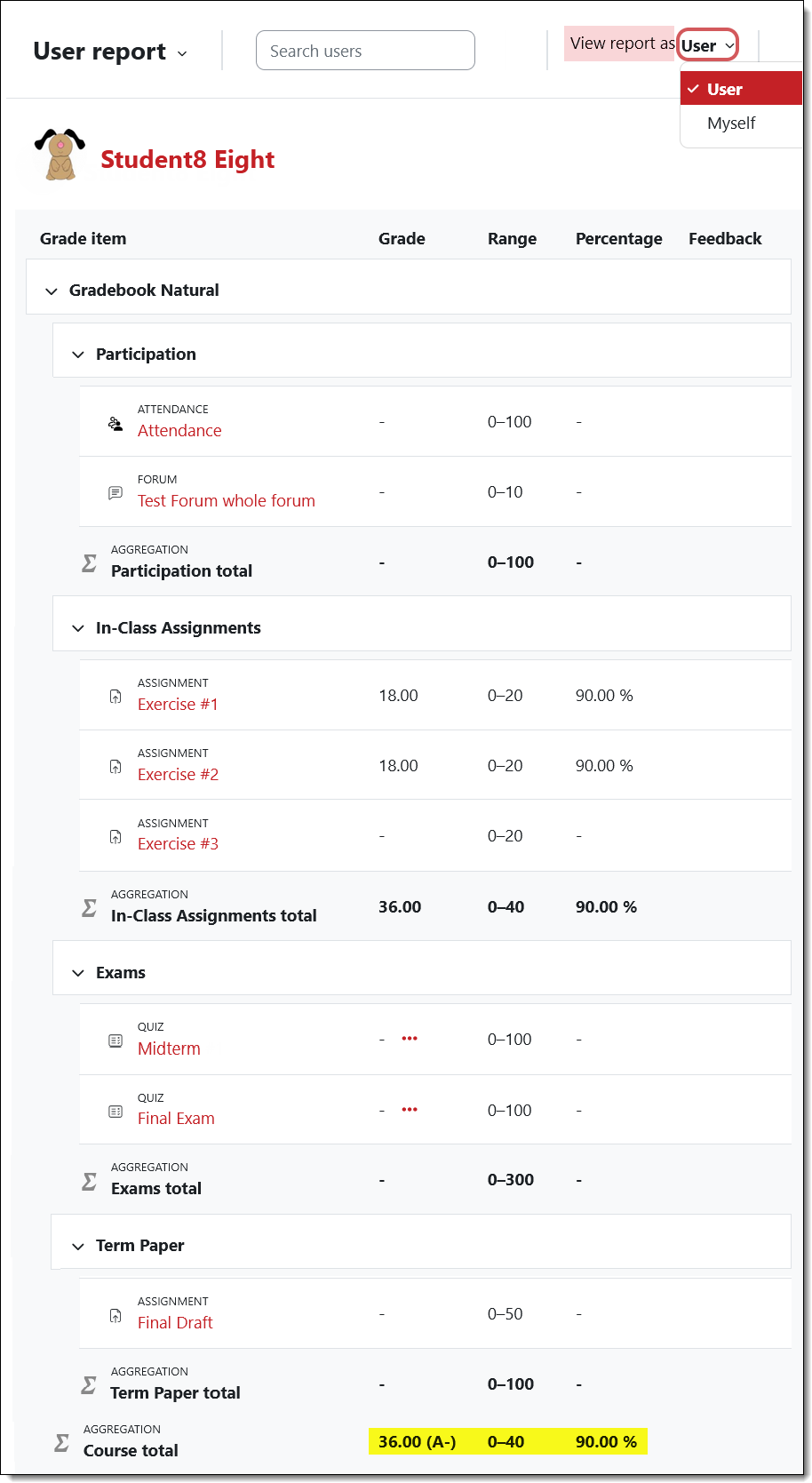
Task: Open the Exercise #1 assignment link
Action: click(x=178, y=704)
